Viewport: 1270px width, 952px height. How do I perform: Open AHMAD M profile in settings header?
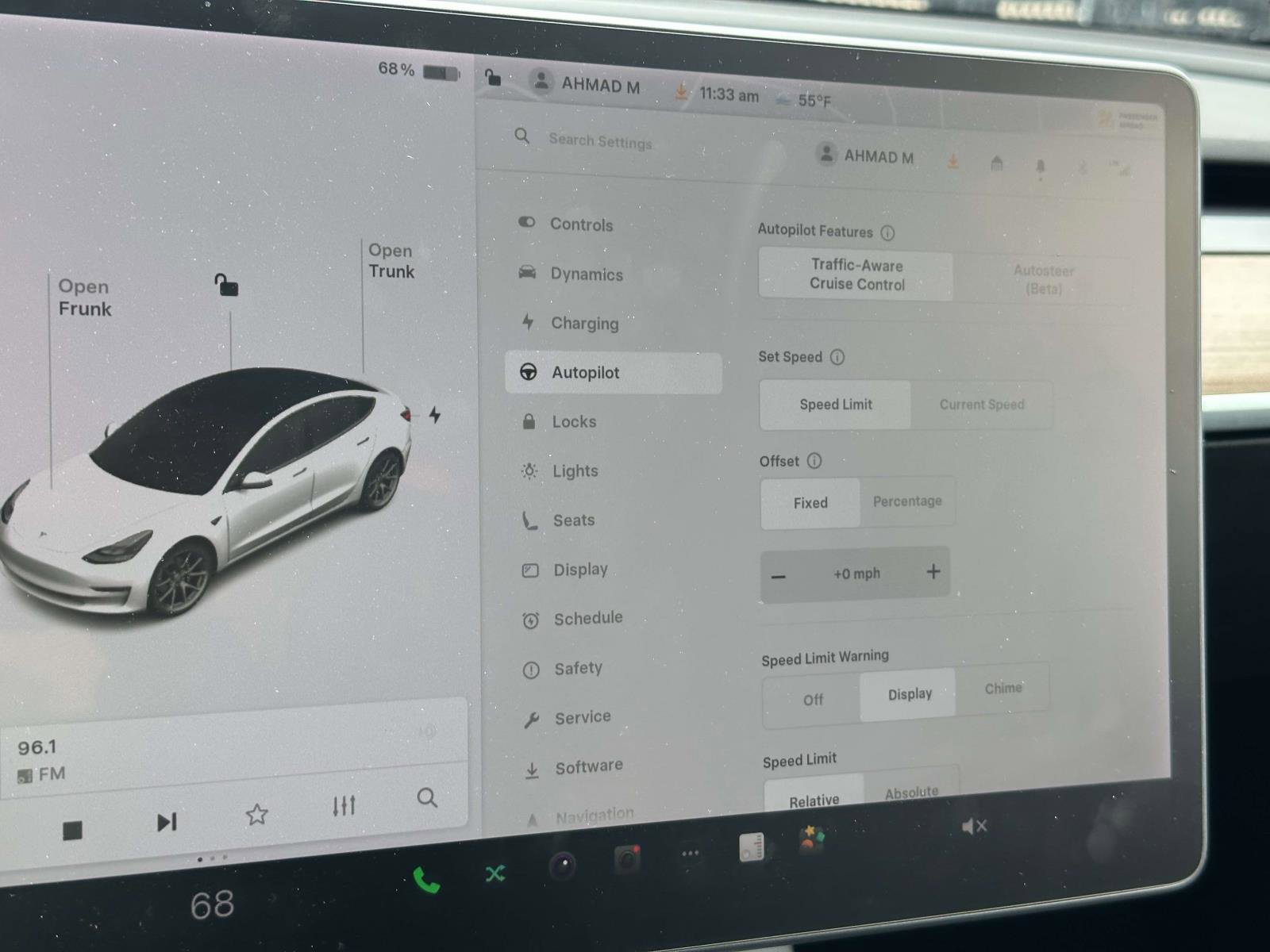click(865, 155)
